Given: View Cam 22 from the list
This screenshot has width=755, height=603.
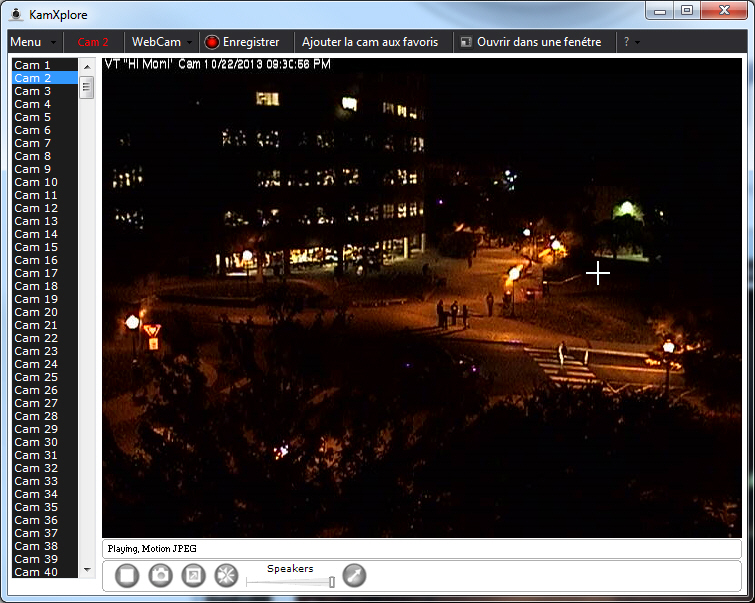Looking at the screenshot, I should pos(45,338).
